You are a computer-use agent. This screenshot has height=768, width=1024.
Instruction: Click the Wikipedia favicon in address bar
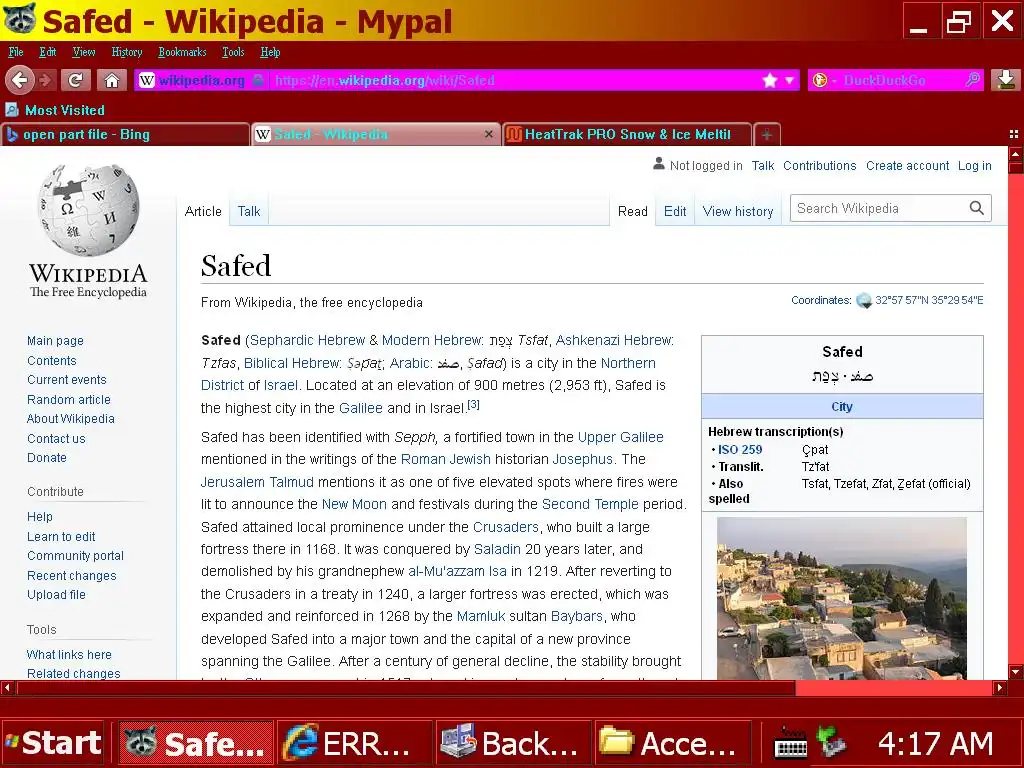(x=147, y=80)
